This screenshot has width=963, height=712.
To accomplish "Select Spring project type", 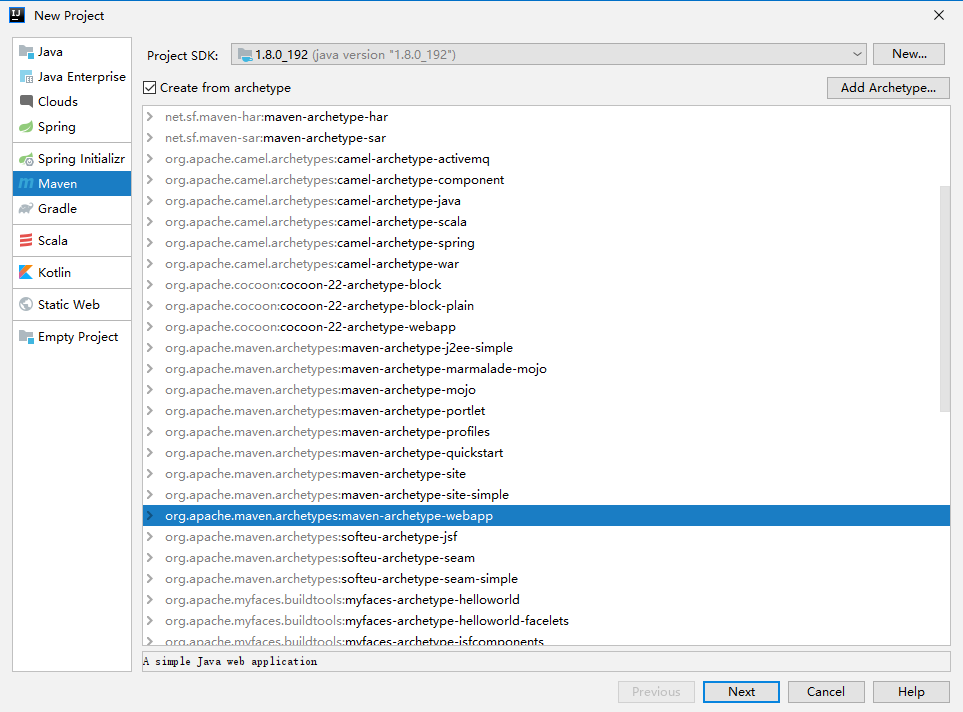I will [x=72, y=127].
